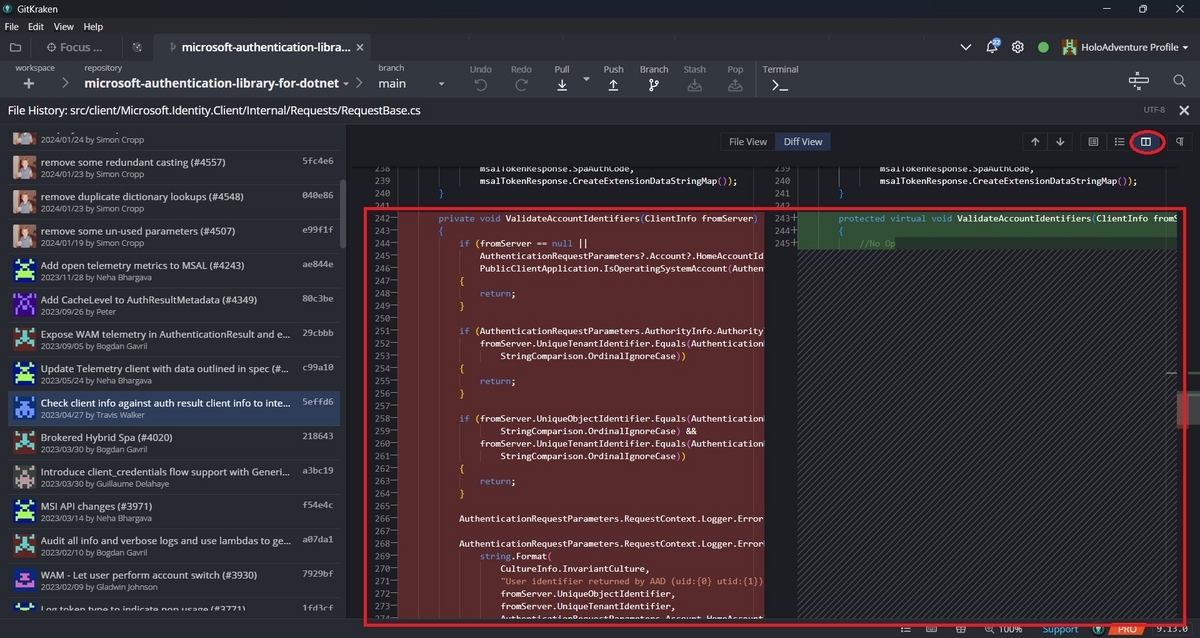Click the diff view vertical scrollbar thumb

1188,408
